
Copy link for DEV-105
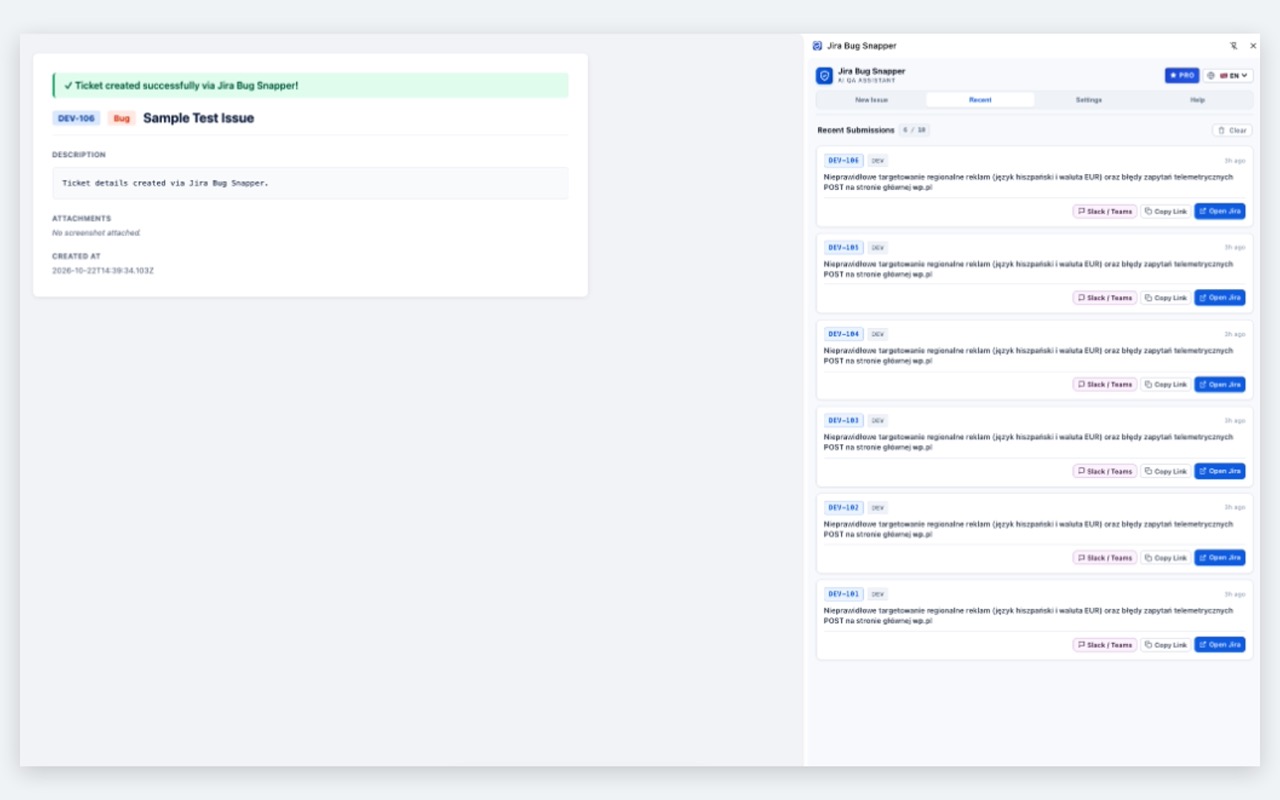coord(1166,298)
